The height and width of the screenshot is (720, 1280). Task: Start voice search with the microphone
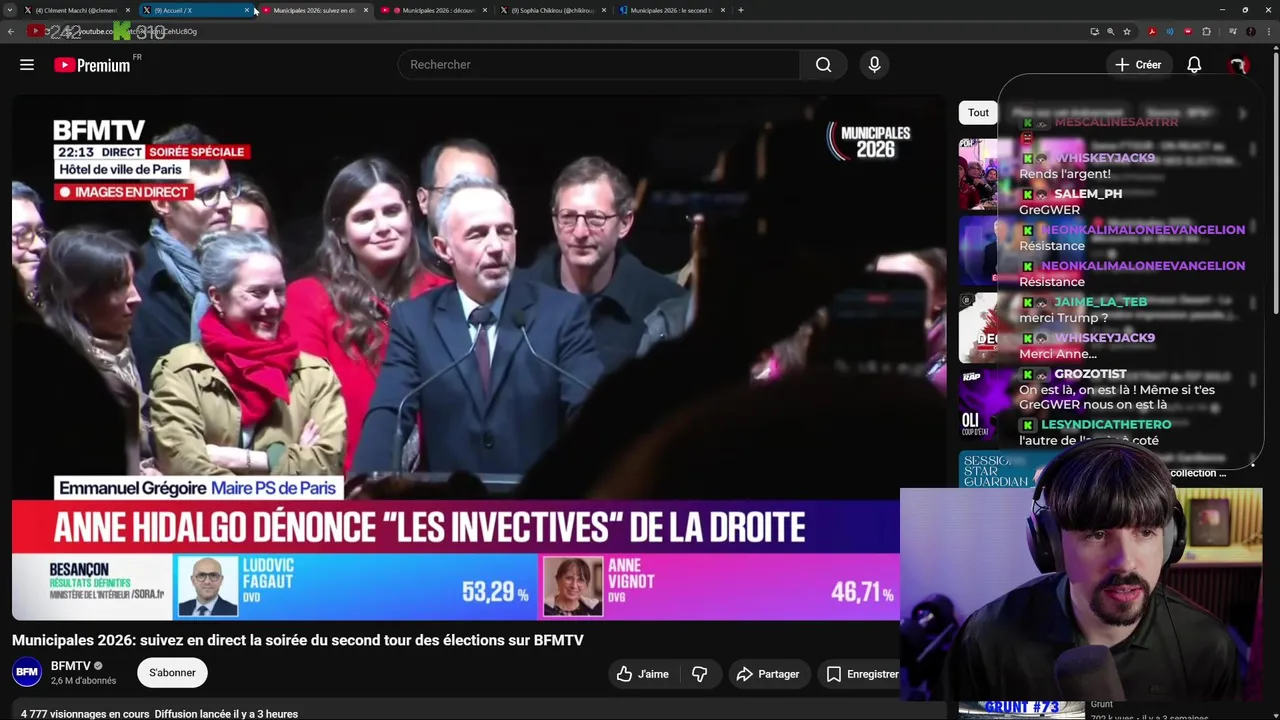tap(874, 65)
